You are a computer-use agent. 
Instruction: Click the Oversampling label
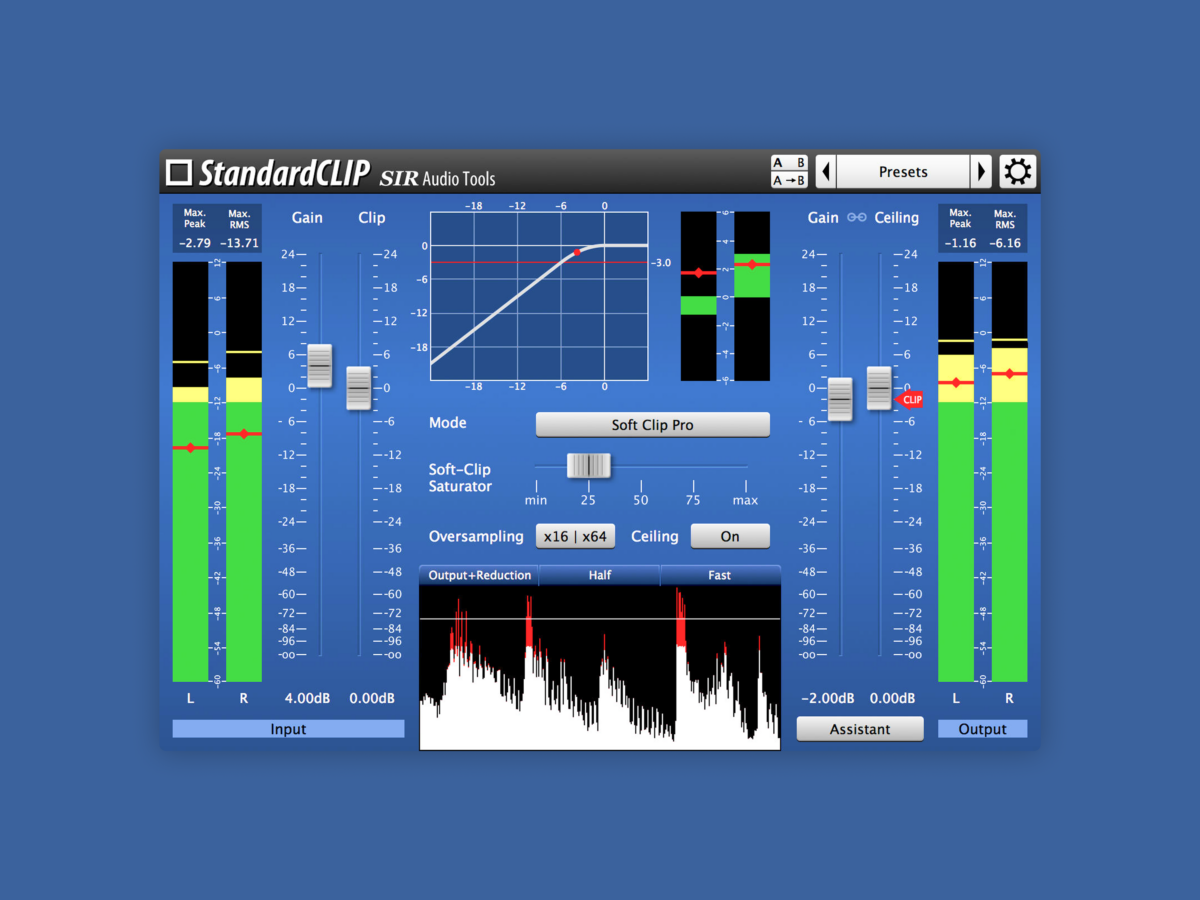click(x=476, y=537)
